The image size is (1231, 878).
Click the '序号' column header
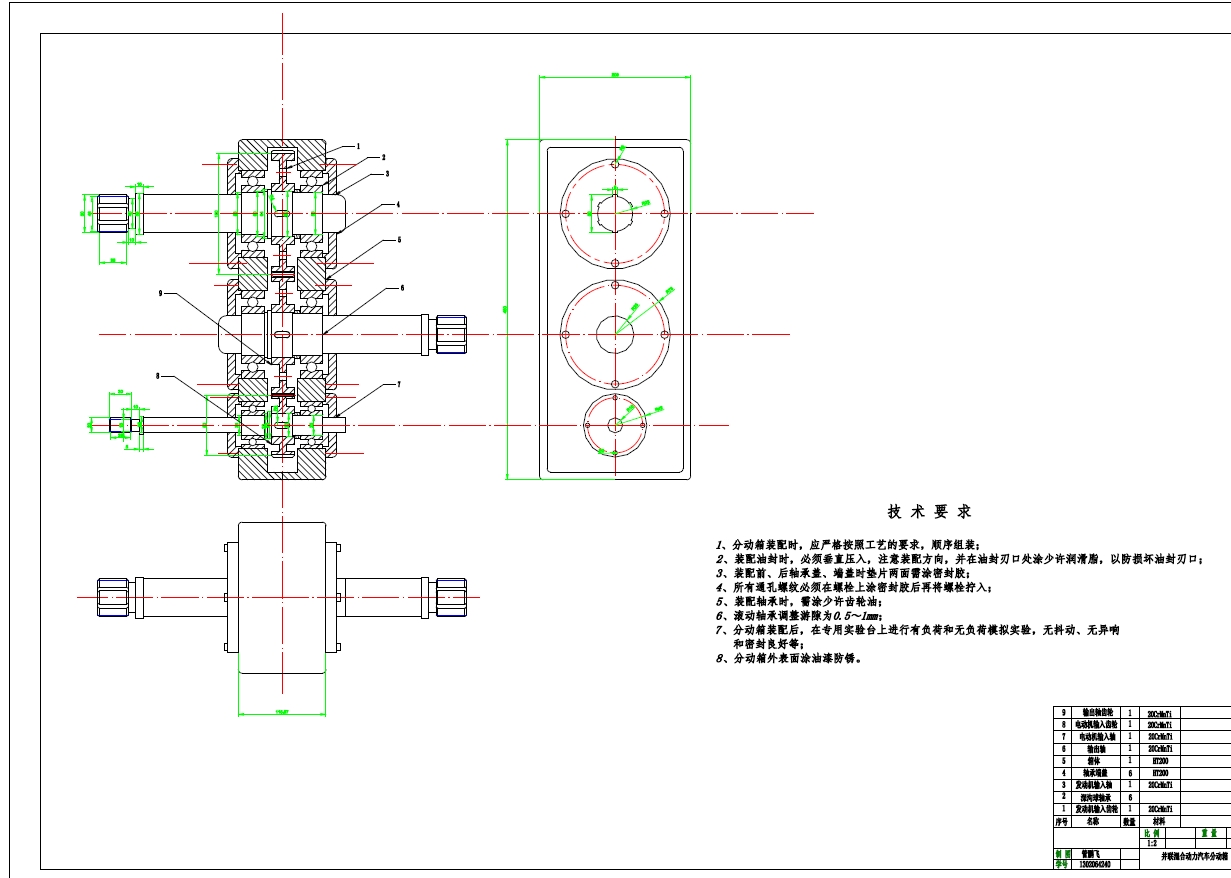click(x=1061, y=822)
